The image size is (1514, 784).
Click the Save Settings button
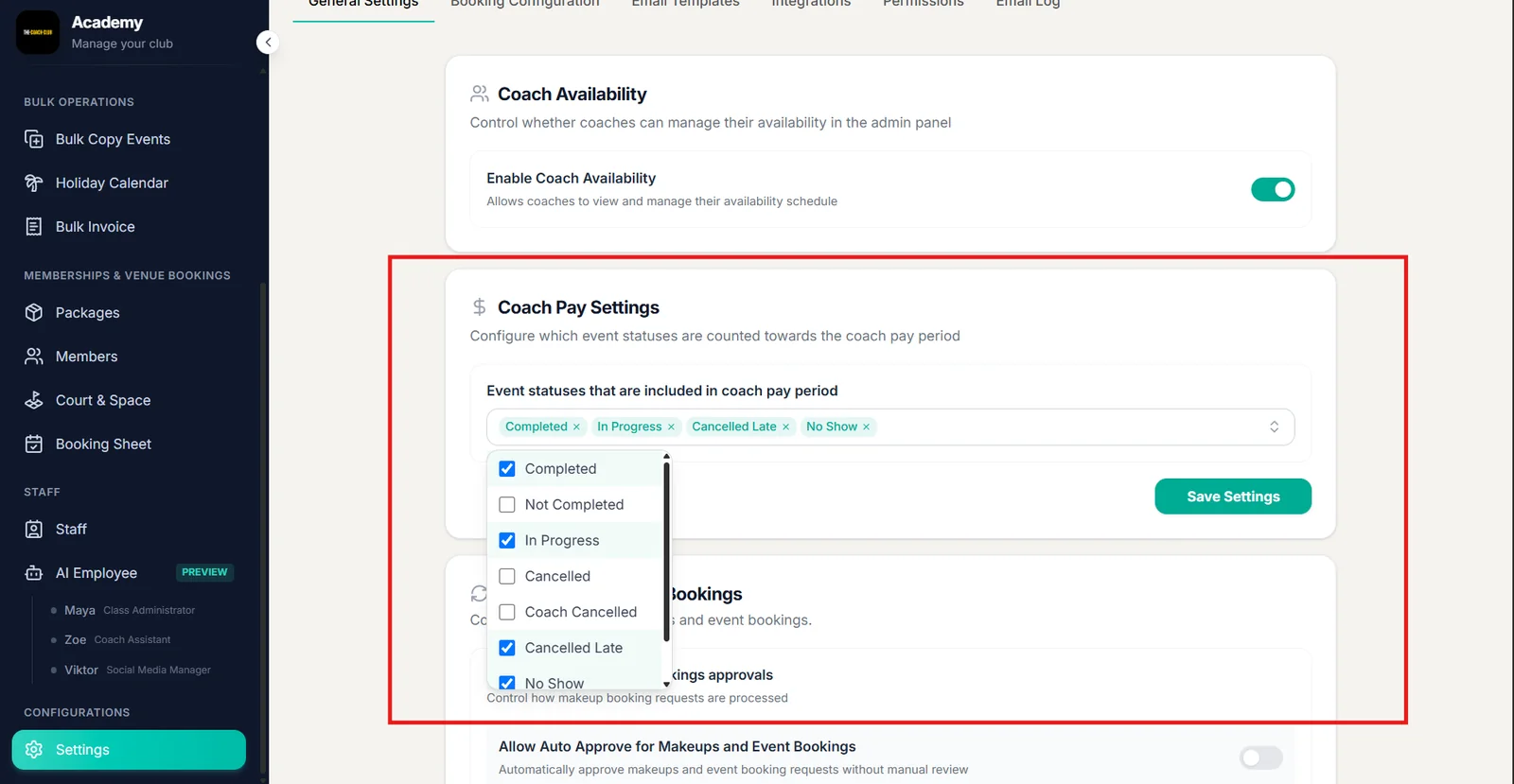[1233, 497]
